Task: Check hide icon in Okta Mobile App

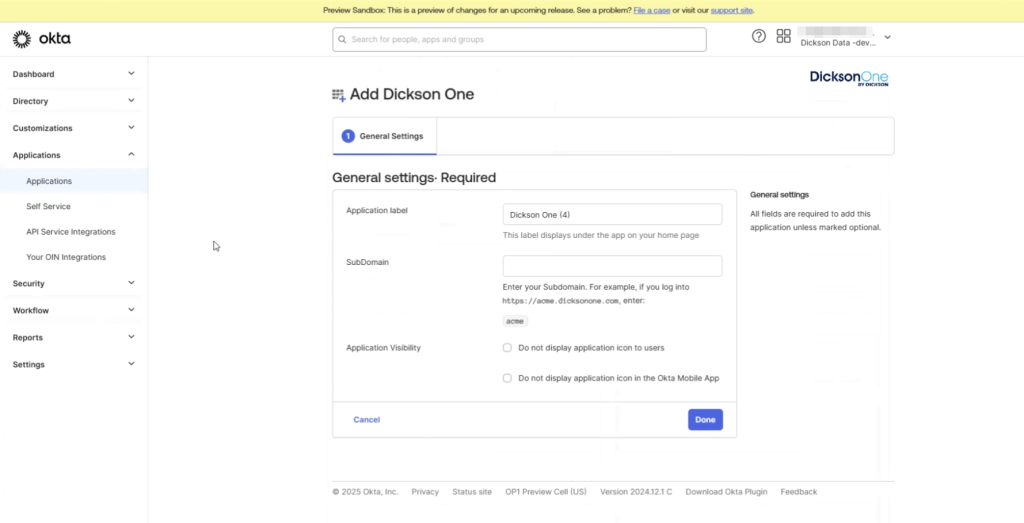Action: (x=508, y=378)
